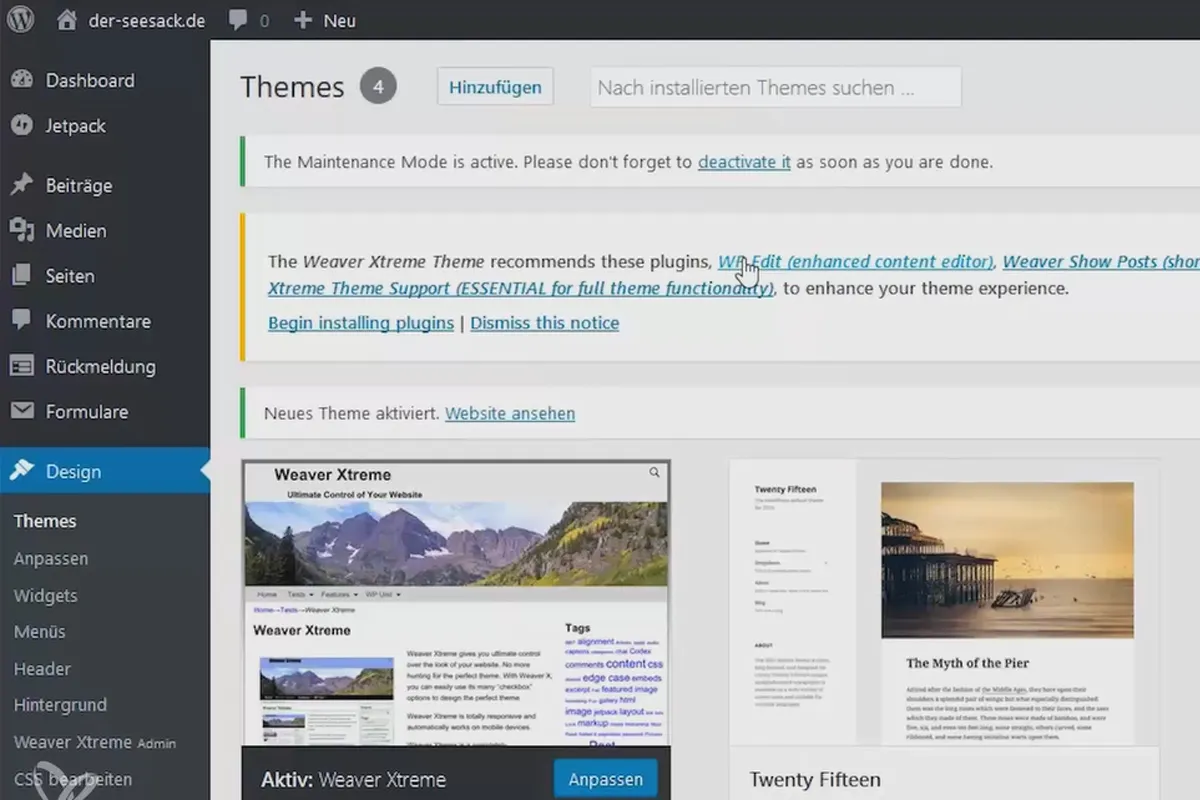Click the Design paintbrush icon
Viewport: 1200px width, 800px height.
click(x=22, y=471)
